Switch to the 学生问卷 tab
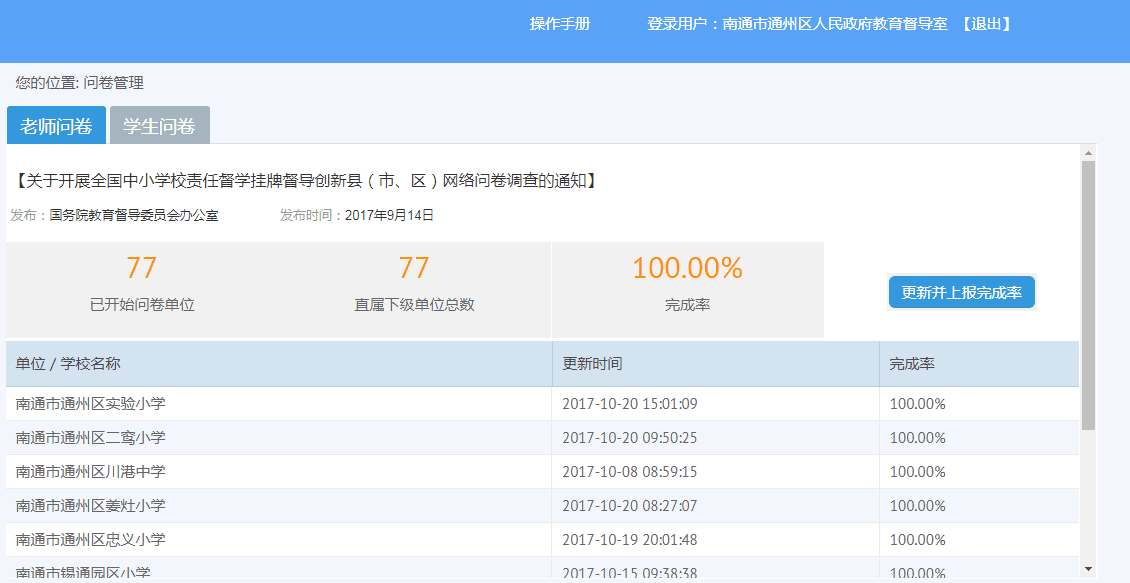 (159, 126)
